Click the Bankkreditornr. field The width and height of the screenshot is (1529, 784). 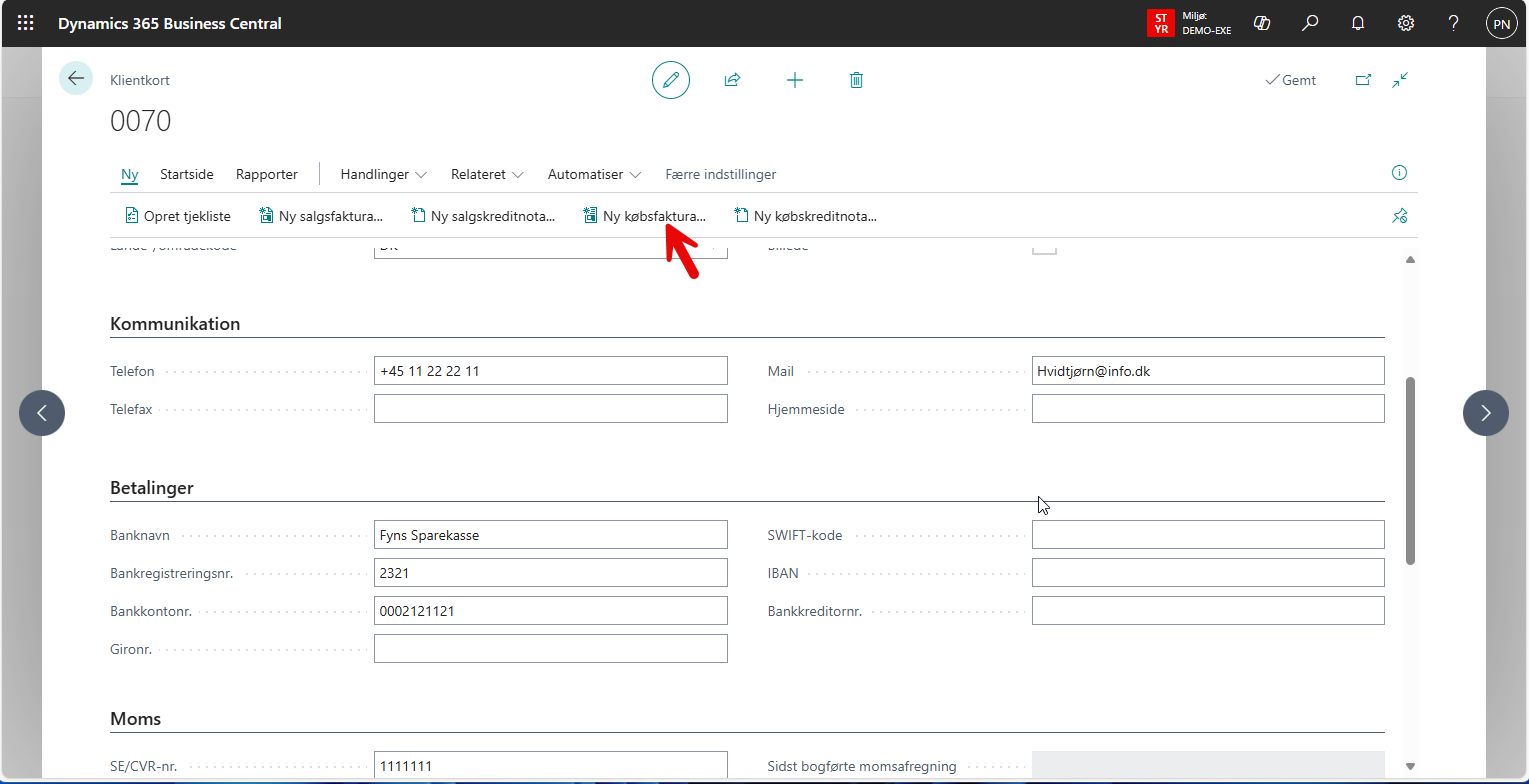point(1208,611)
